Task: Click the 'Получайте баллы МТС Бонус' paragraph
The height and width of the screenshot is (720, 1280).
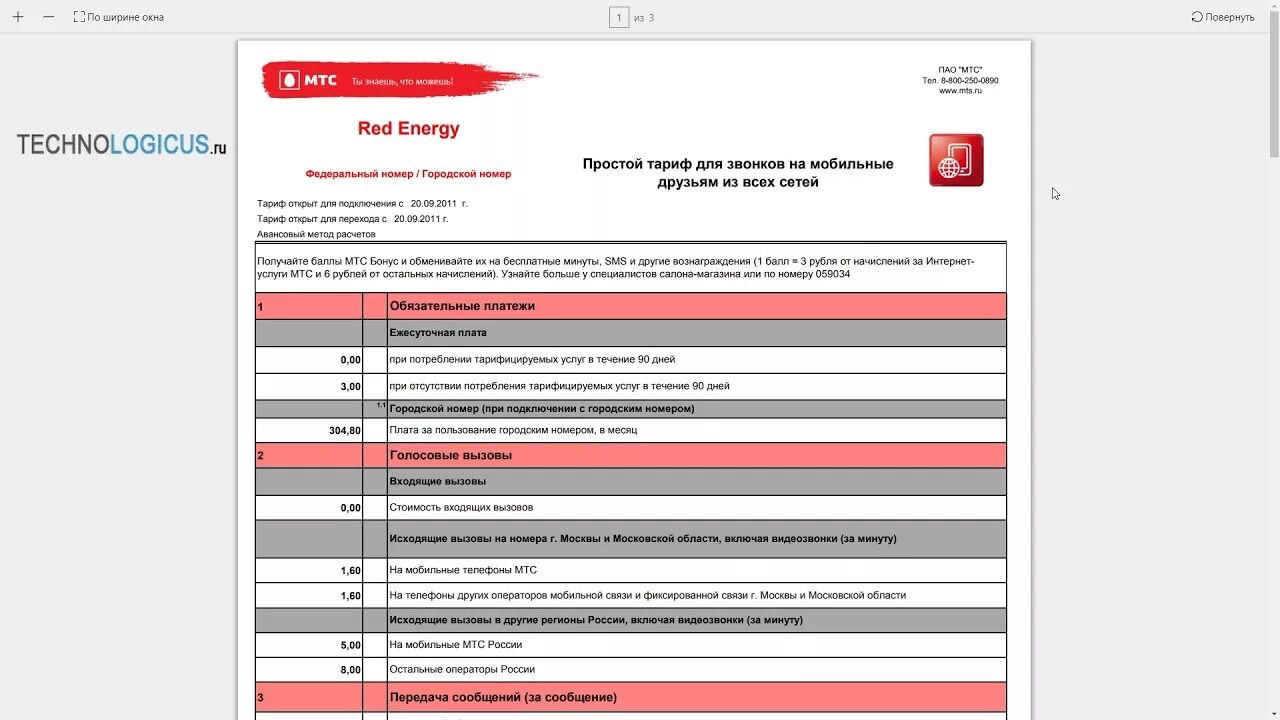Action: (x=616, y=267)
